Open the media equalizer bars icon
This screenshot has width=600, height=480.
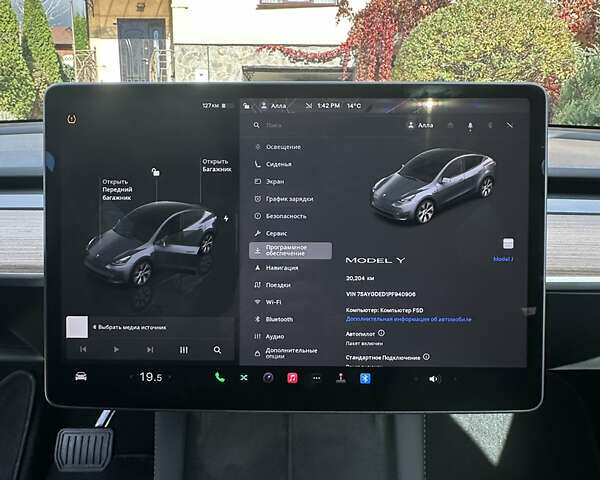tap(184, 350)
